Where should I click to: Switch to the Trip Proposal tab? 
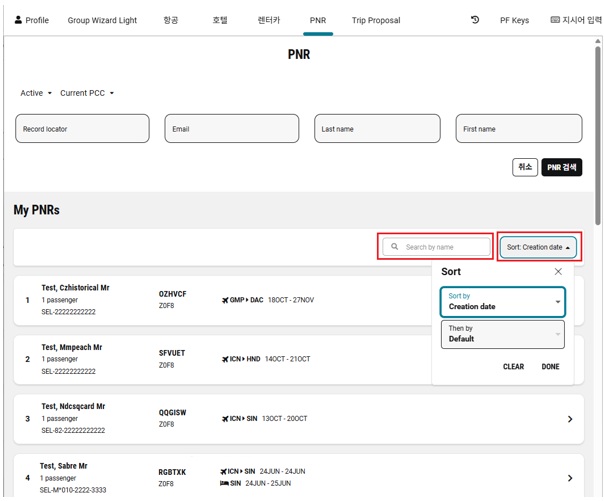click(x=376, y=20)
